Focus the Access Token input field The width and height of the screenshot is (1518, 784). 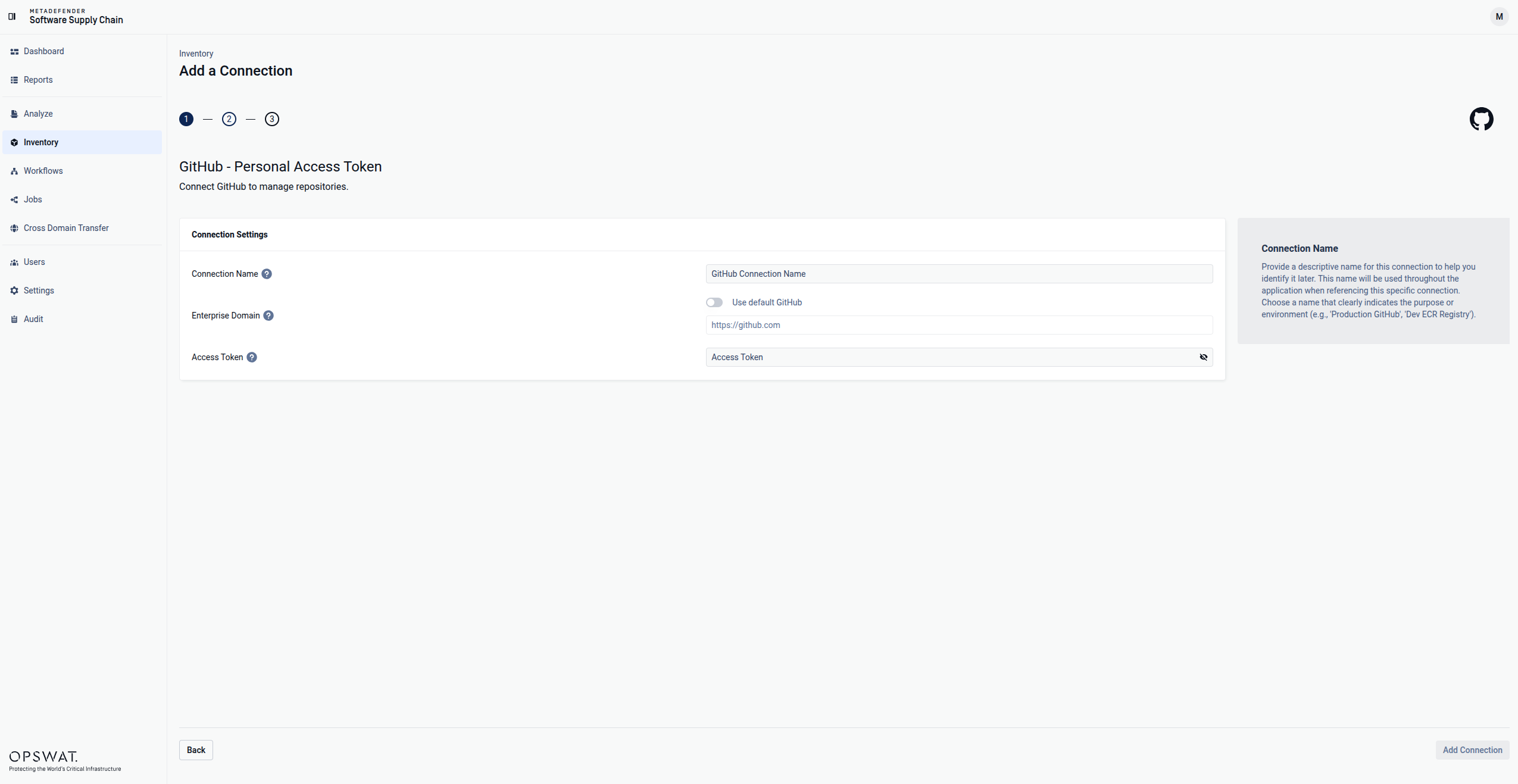click(x=951, y=357)
